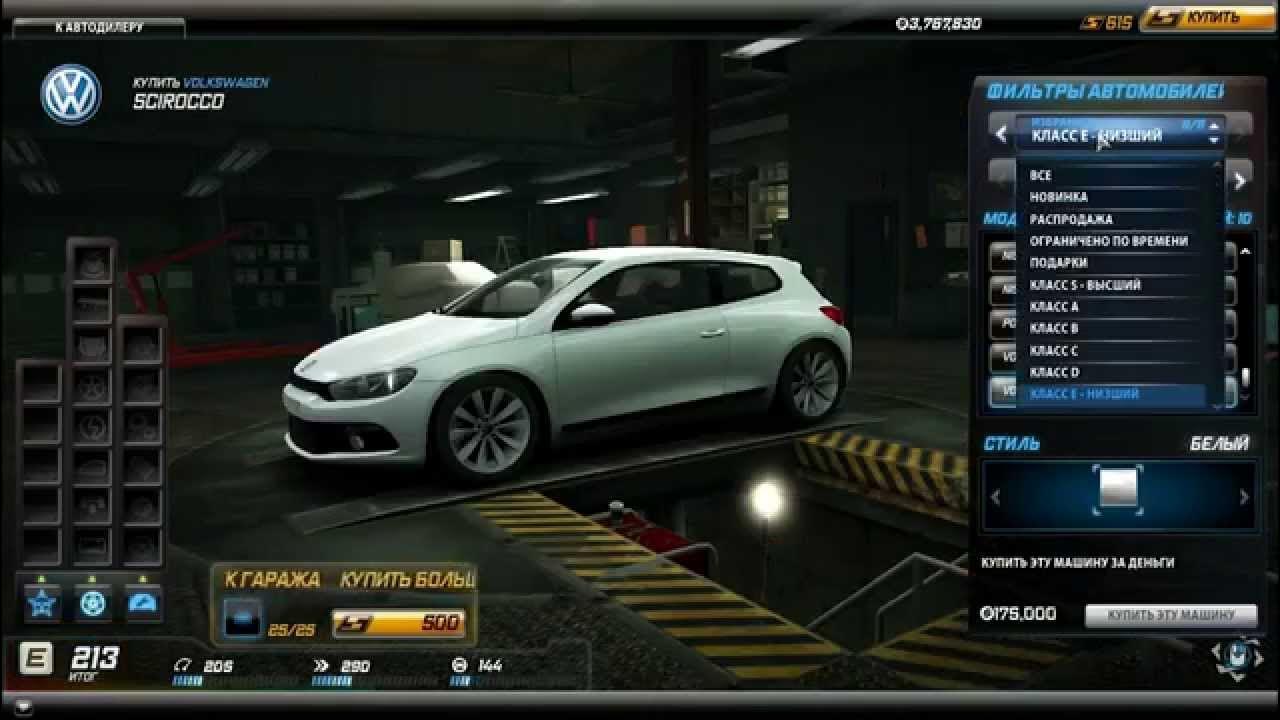The height and width of the screenshot is (720, 1280).
Task: Click the turbo part slot in middle column
Action: (x=92, y=425)
